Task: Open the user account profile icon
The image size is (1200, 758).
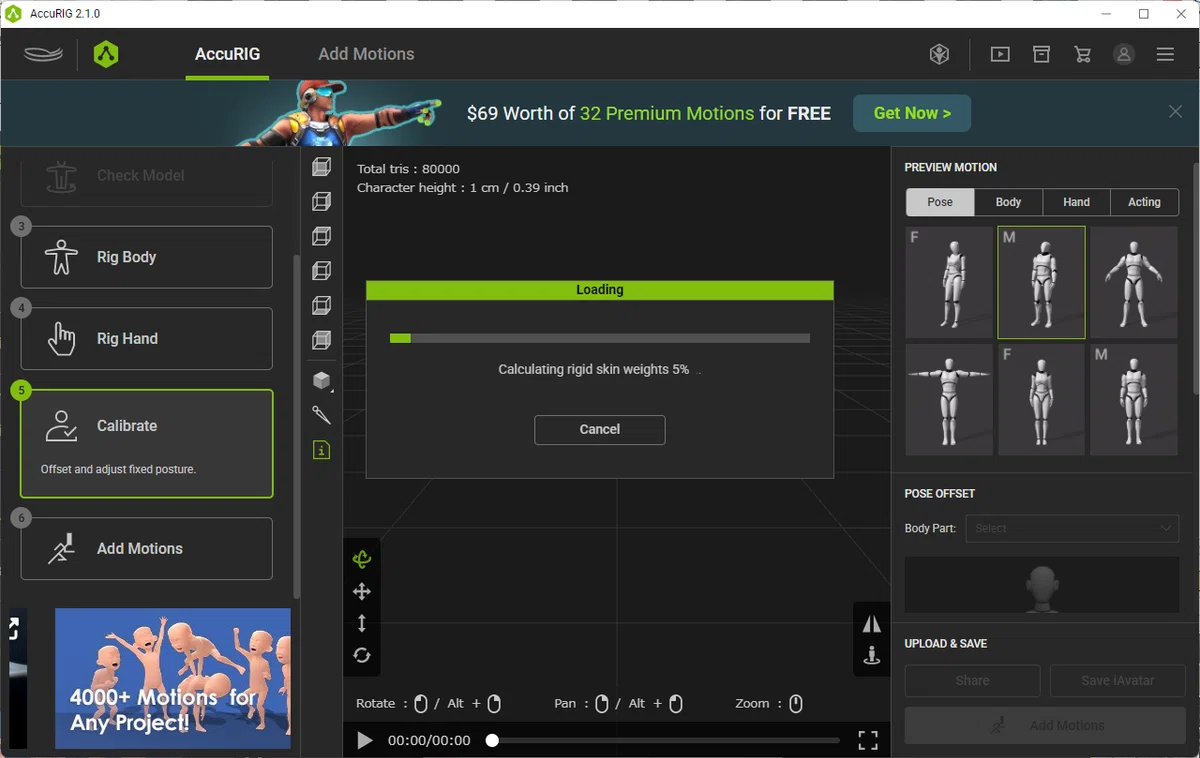Action: [x=1124, y=55]
